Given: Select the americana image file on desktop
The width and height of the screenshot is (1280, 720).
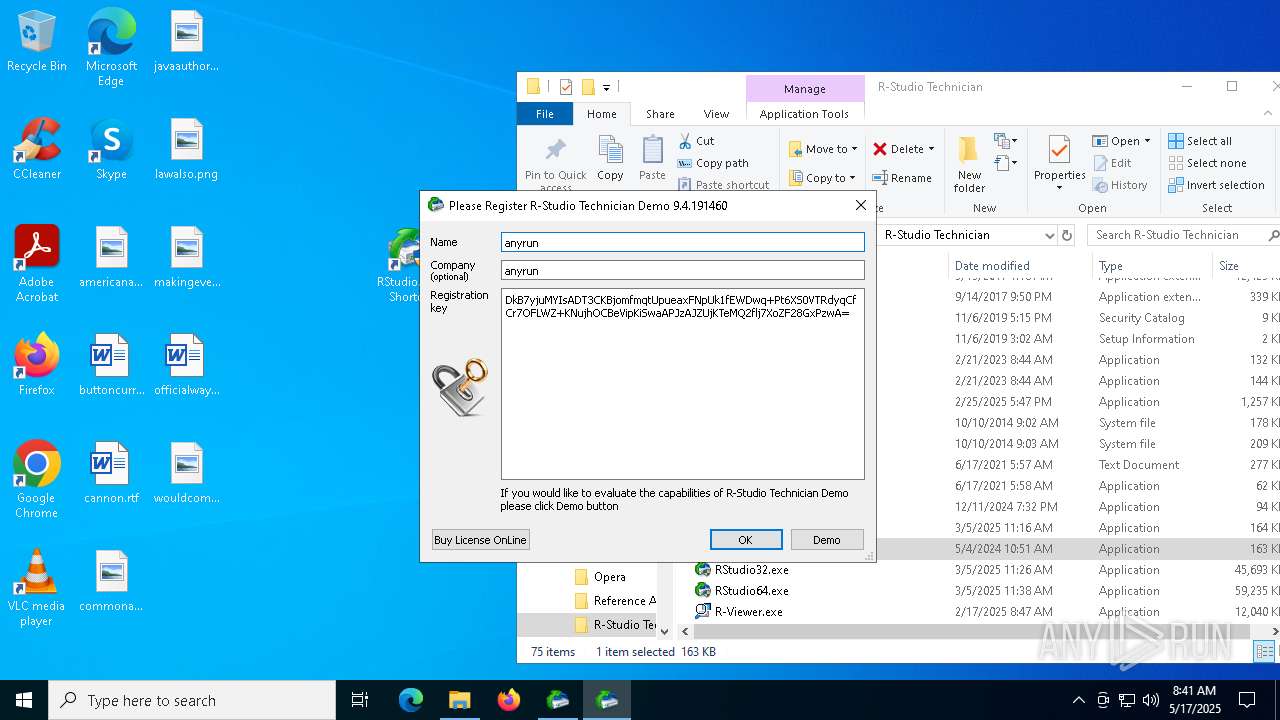Looking at the screenshot, I should 111,258.
